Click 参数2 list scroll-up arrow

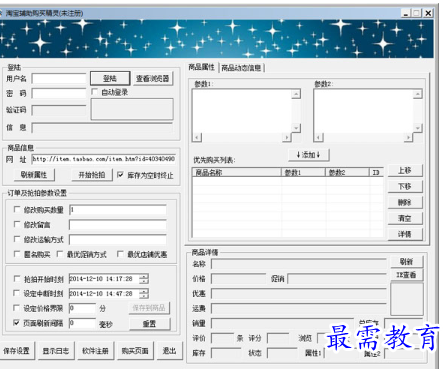coord(417,94)
